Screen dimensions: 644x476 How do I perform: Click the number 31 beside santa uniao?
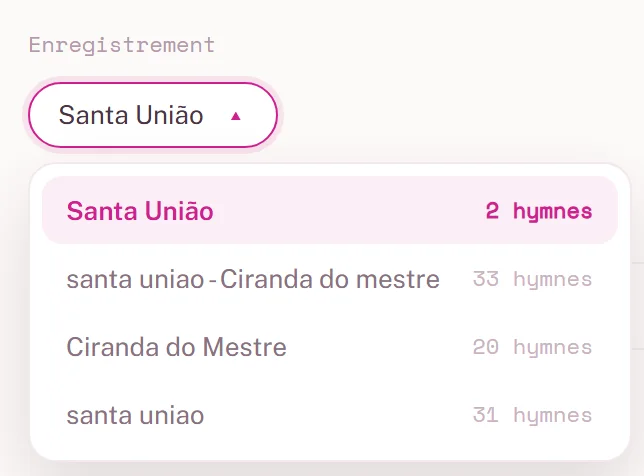click(x=485, y=415)
